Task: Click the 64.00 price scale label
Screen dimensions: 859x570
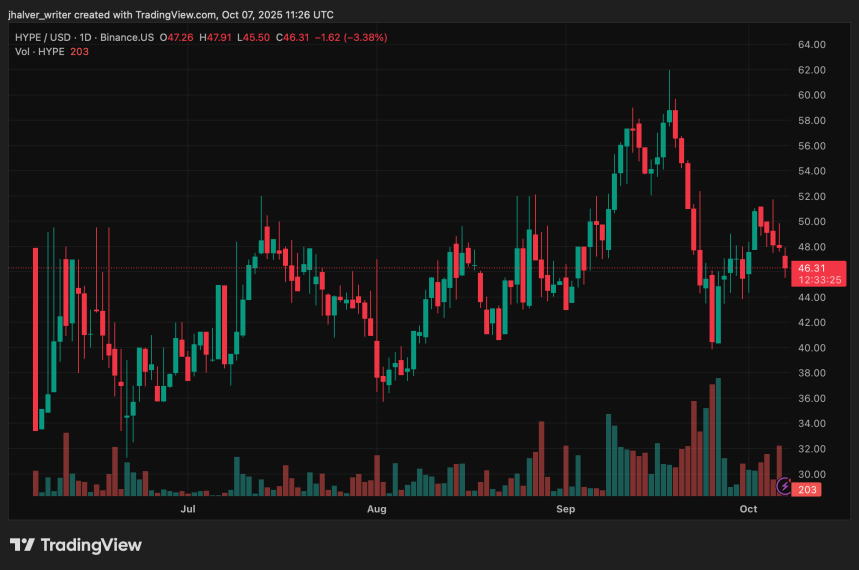Action: tap(811, 45)
